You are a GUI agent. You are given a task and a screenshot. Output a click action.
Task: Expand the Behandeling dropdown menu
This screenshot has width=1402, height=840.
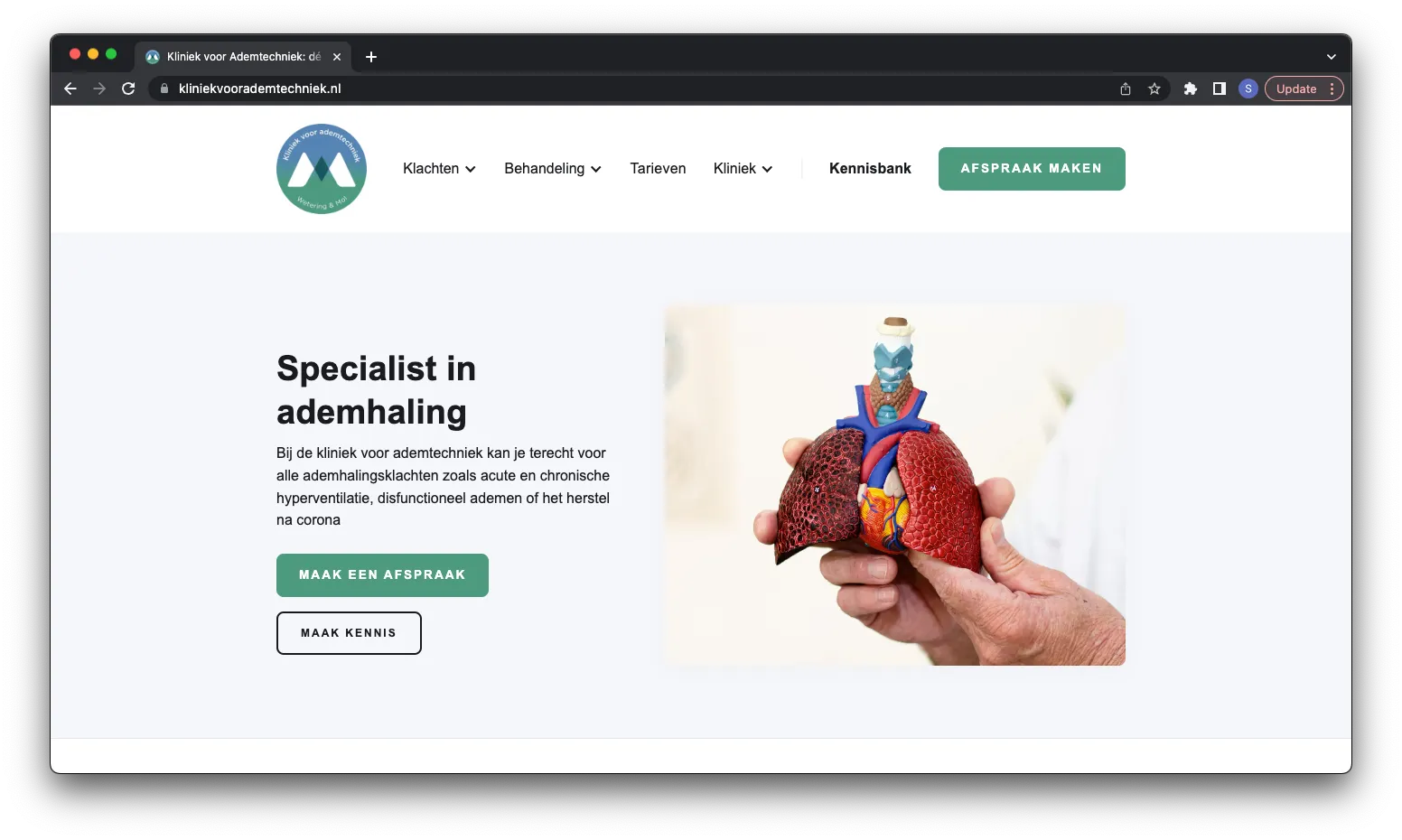coord(553,169)
